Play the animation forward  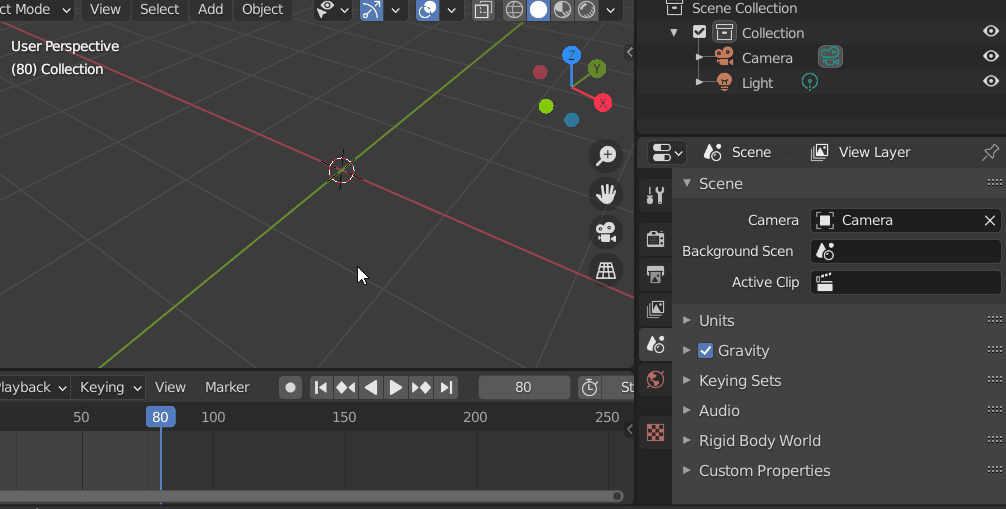[x=396, y=388]
